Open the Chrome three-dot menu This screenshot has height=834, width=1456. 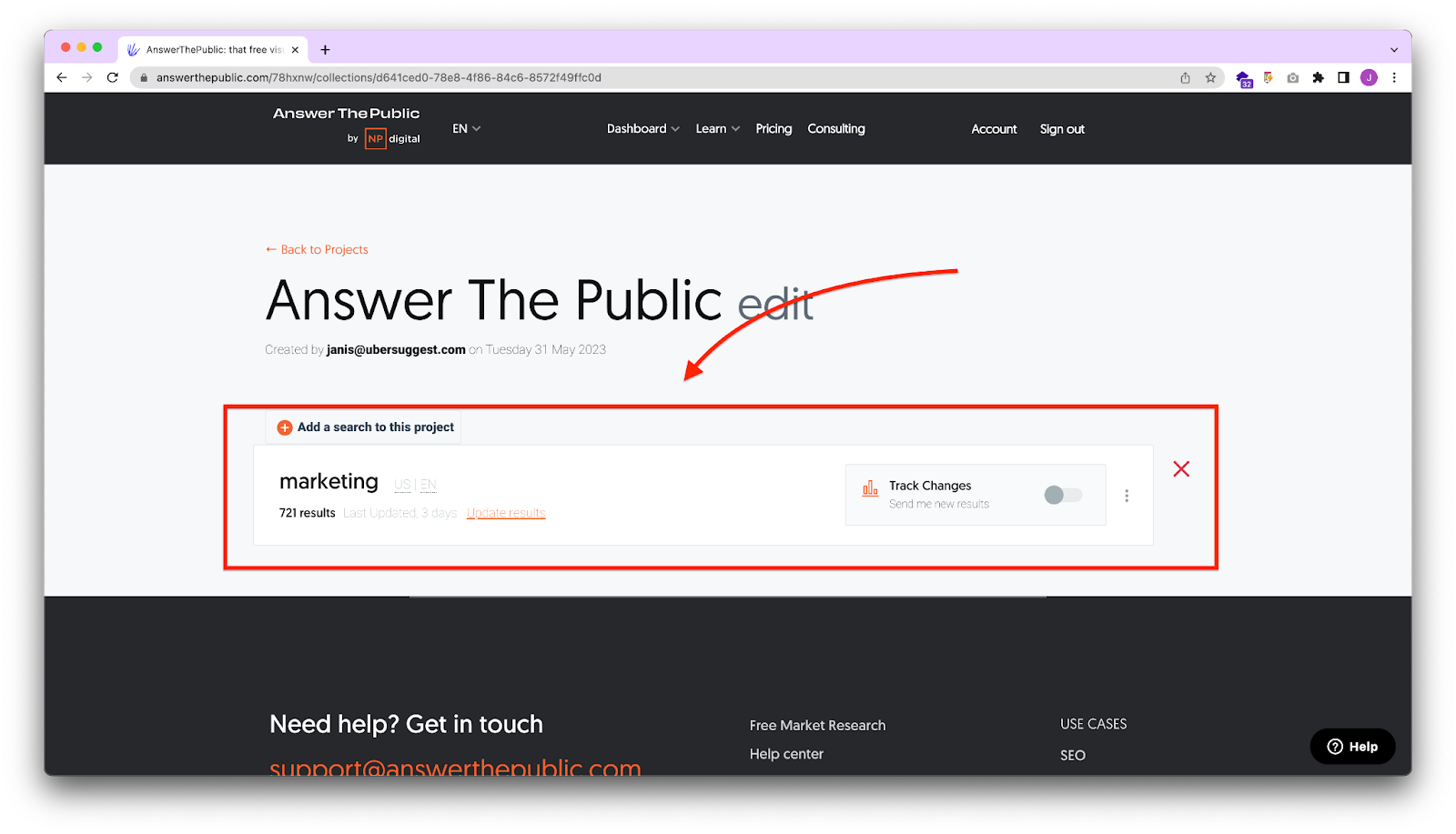click(x=1394, y=78)
